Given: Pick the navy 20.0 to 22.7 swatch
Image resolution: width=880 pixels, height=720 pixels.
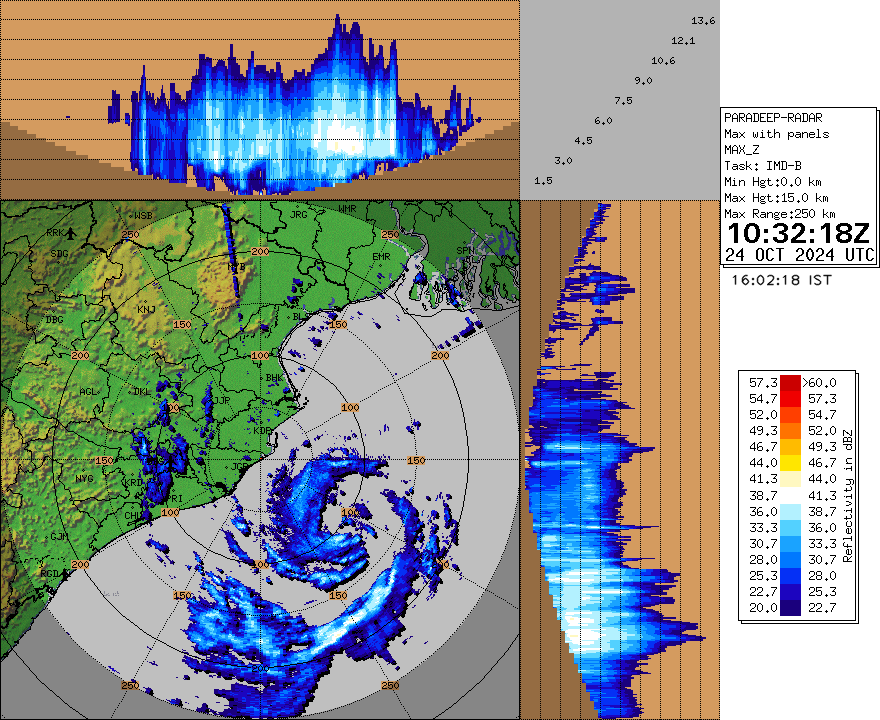Looking at the screenshot, I should [x=790, y=608].
